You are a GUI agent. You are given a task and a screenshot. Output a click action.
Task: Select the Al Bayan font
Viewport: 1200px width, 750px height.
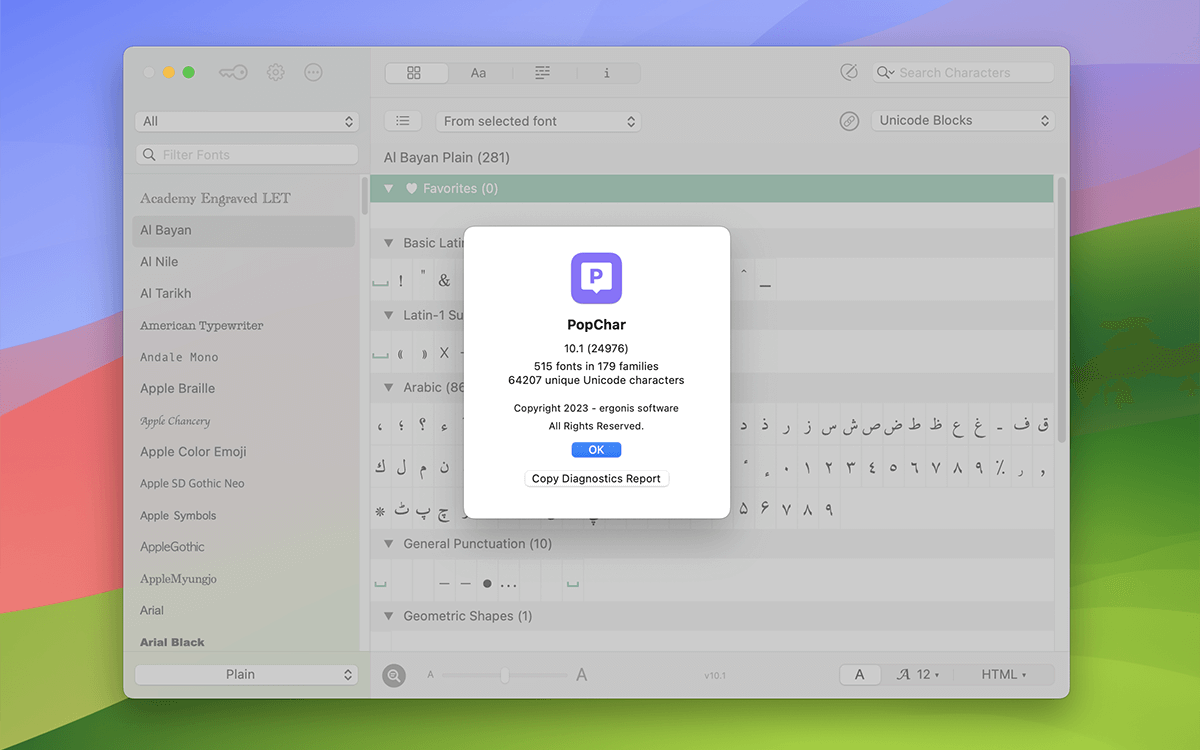243,230
